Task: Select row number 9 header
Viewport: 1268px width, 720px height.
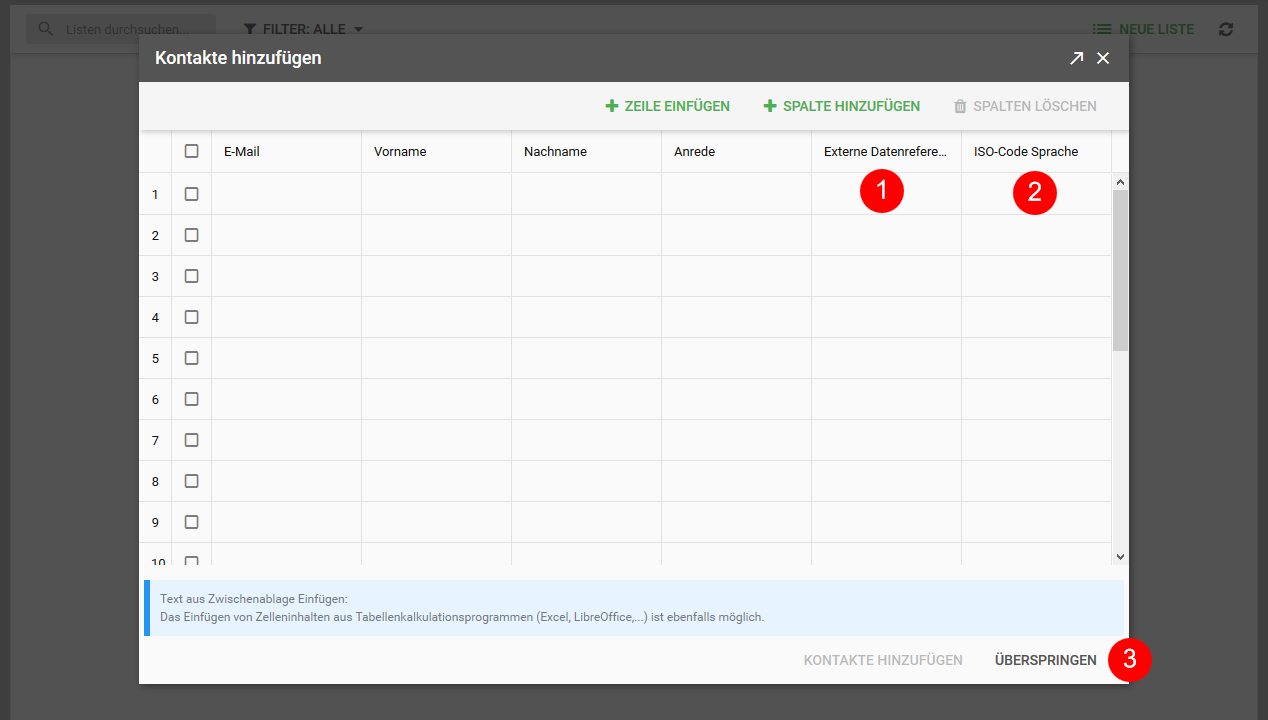Action: [x=155, y=522]
